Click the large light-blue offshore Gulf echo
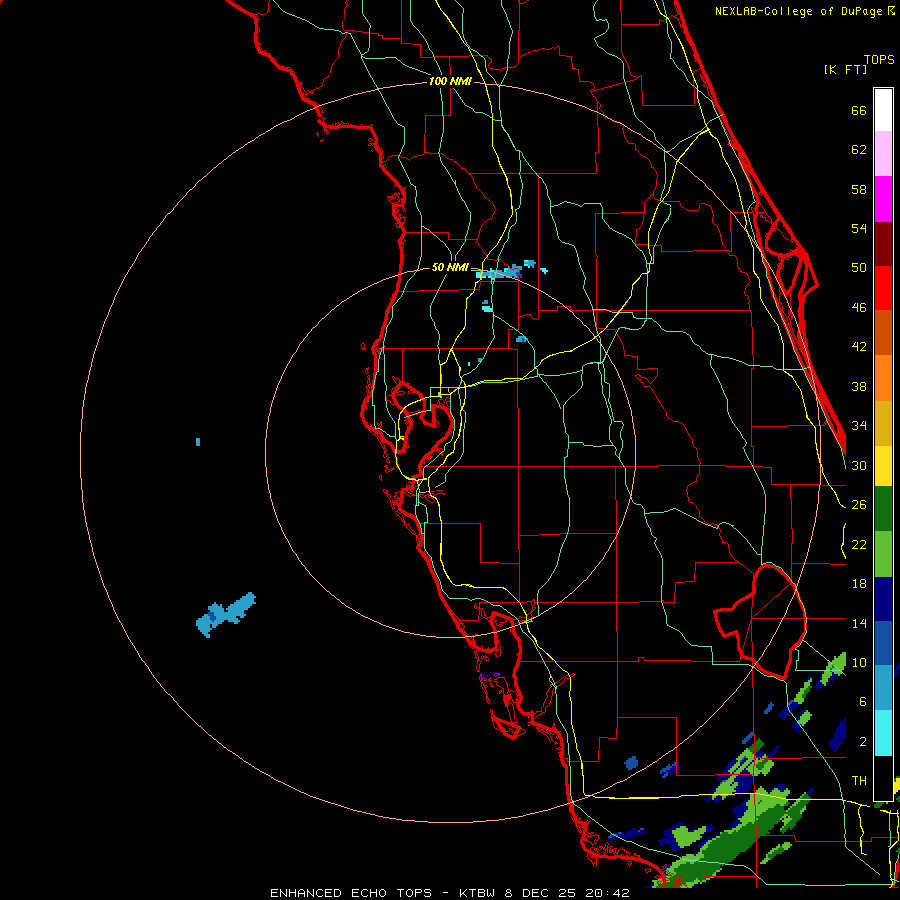The image size is (900, 900). pyautogui.click(x=225, y=614)
